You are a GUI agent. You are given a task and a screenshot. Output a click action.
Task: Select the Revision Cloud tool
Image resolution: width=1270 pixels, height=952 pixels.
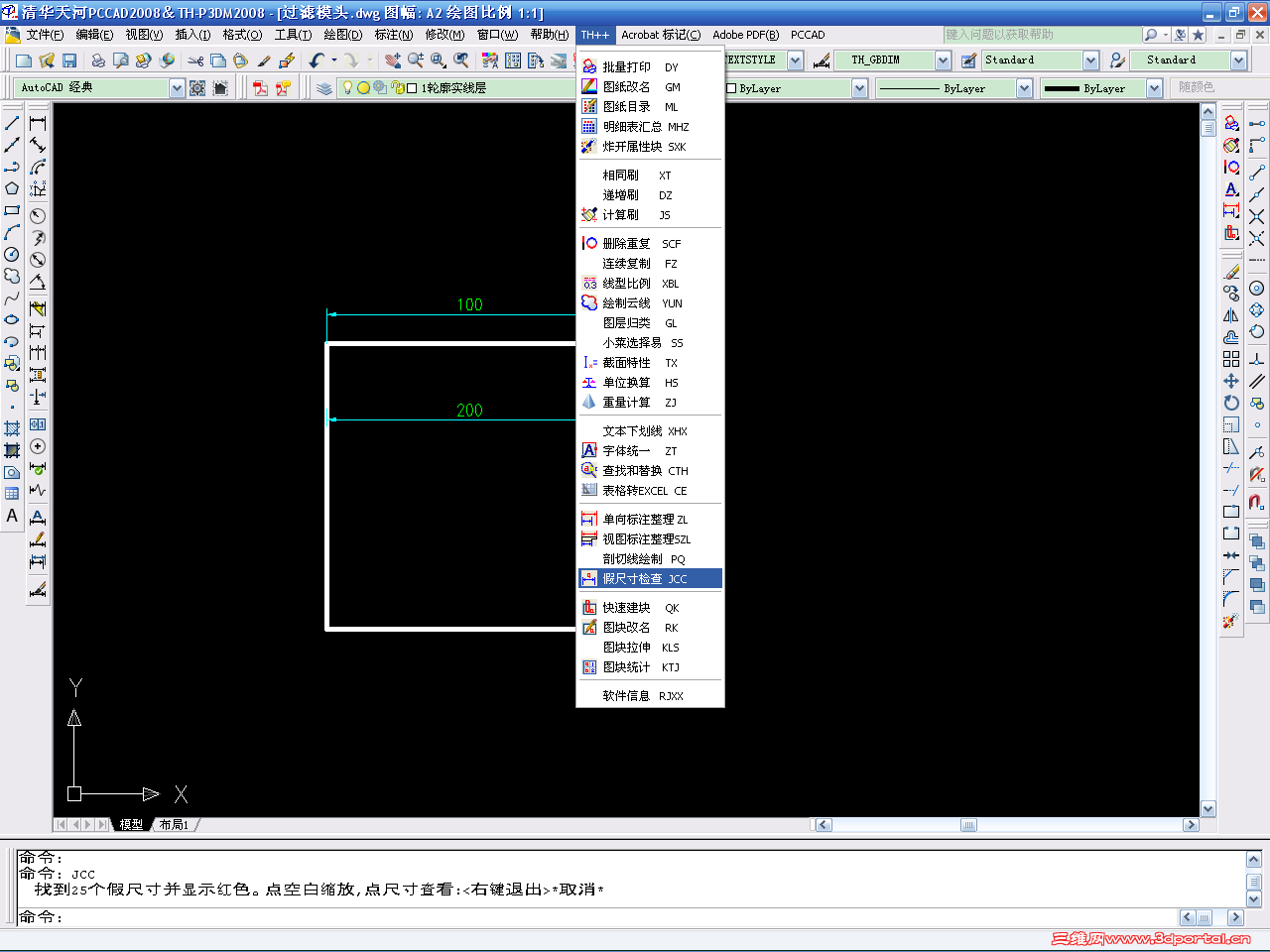point(12,276)
